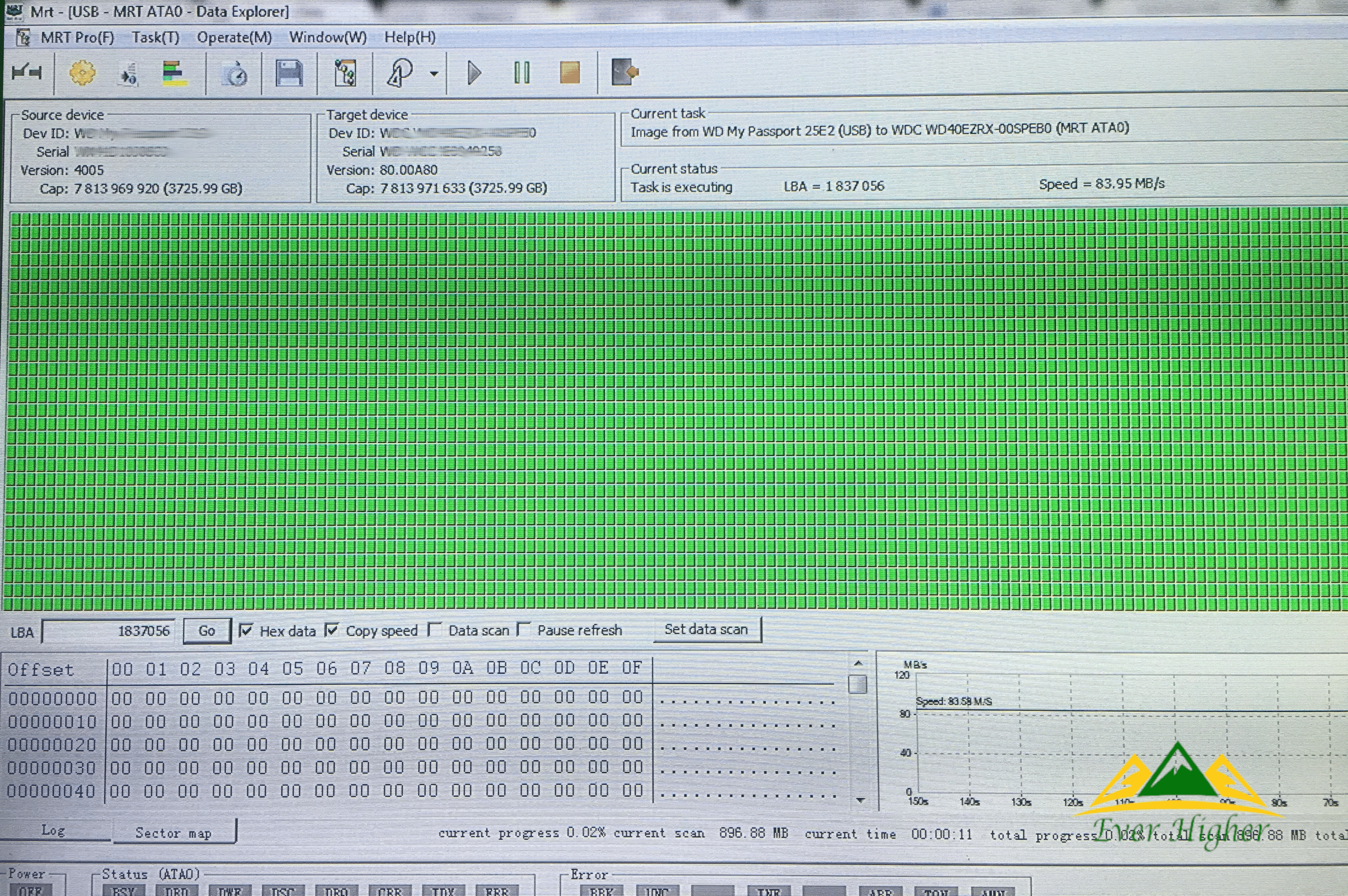
Task: Open settings via the gold gear icon
Action: [x=82, y=73]
